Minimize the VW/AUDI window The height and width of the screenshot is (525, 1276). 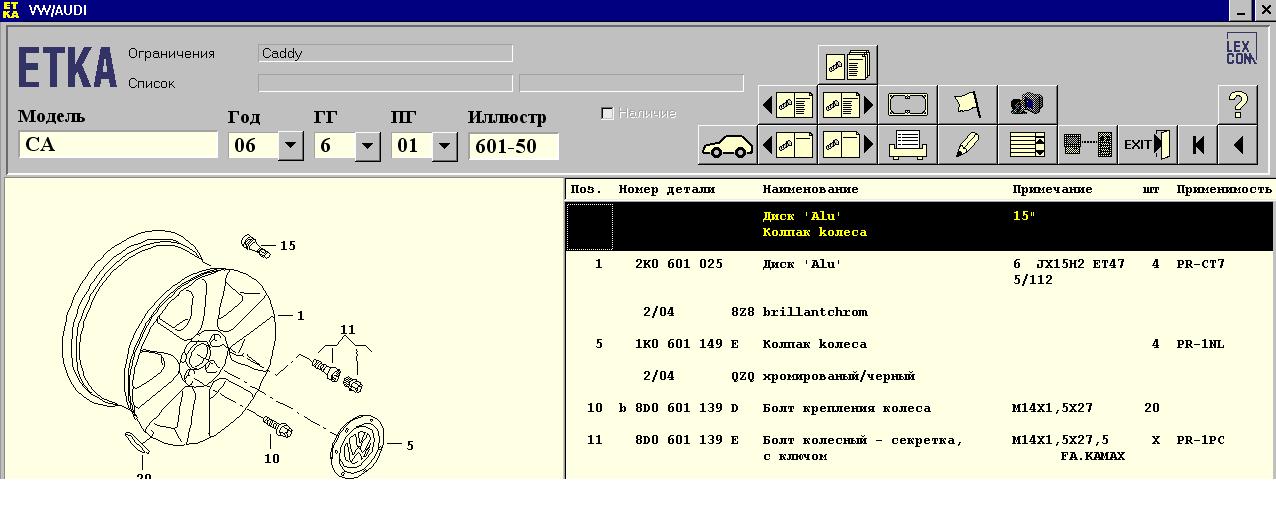coord(1240,10)
